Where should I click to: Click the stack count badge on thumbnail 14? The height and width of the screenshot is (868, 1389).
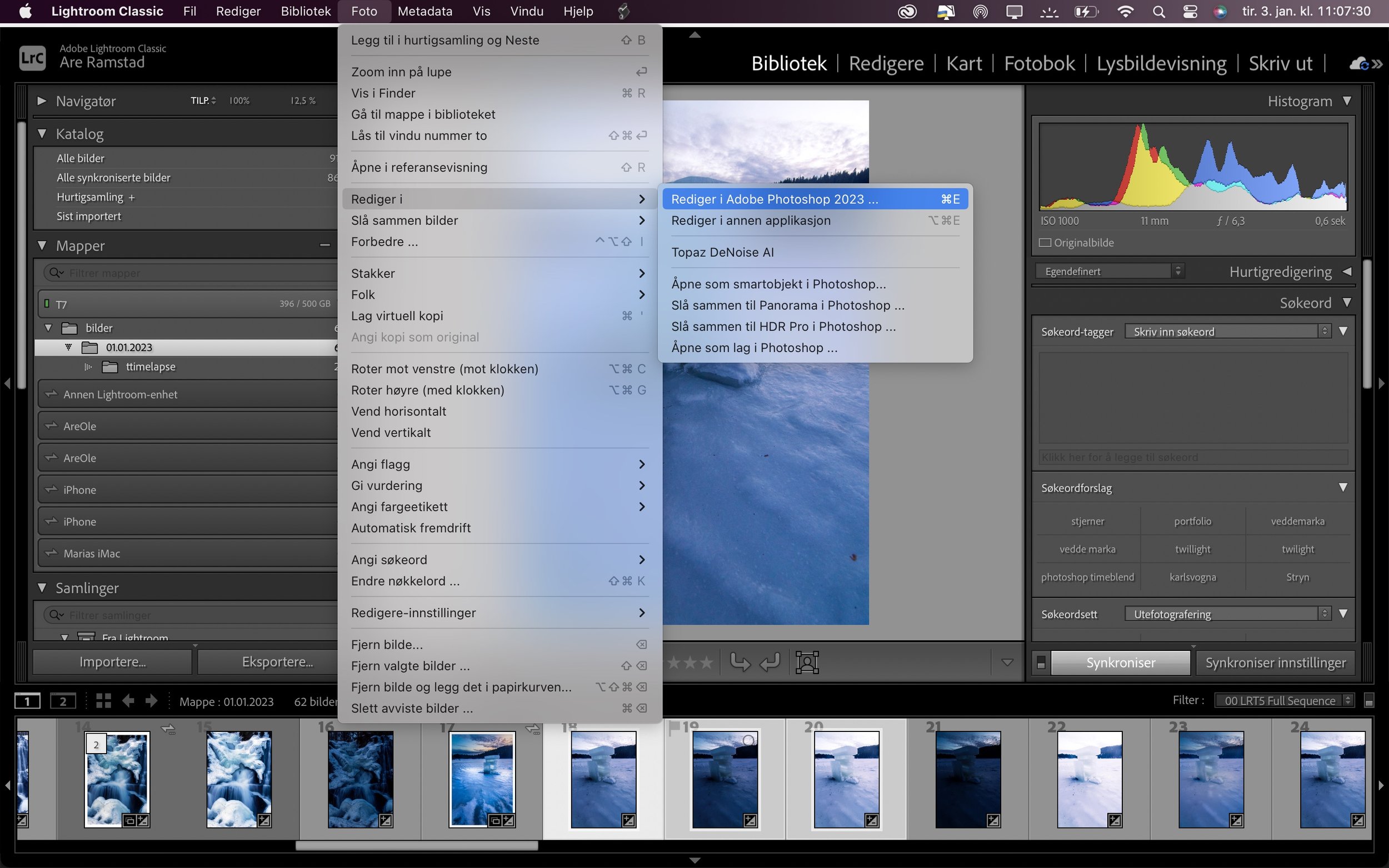pos(96,745)
